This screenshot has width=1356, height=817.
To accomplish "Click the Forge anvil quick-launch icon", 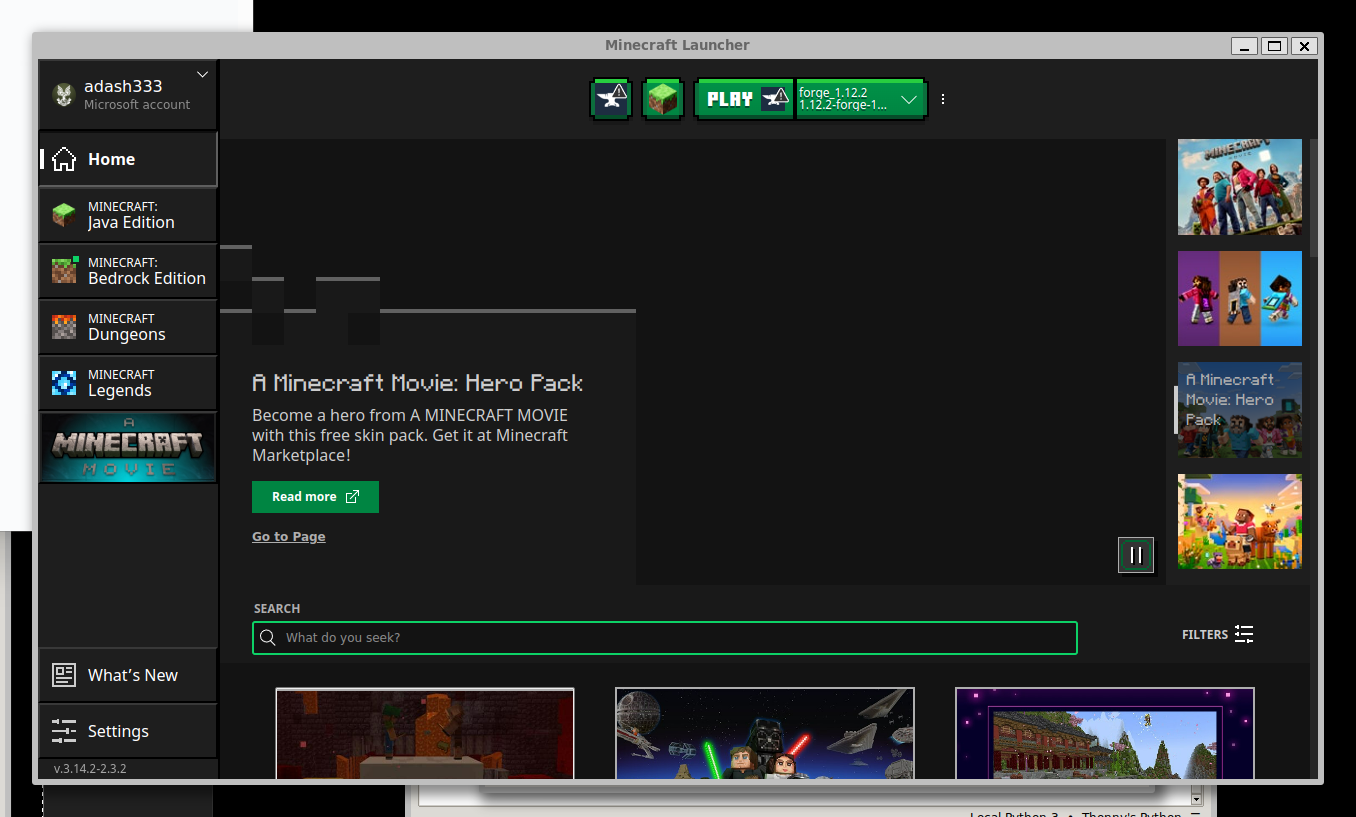I will (610, 99).
